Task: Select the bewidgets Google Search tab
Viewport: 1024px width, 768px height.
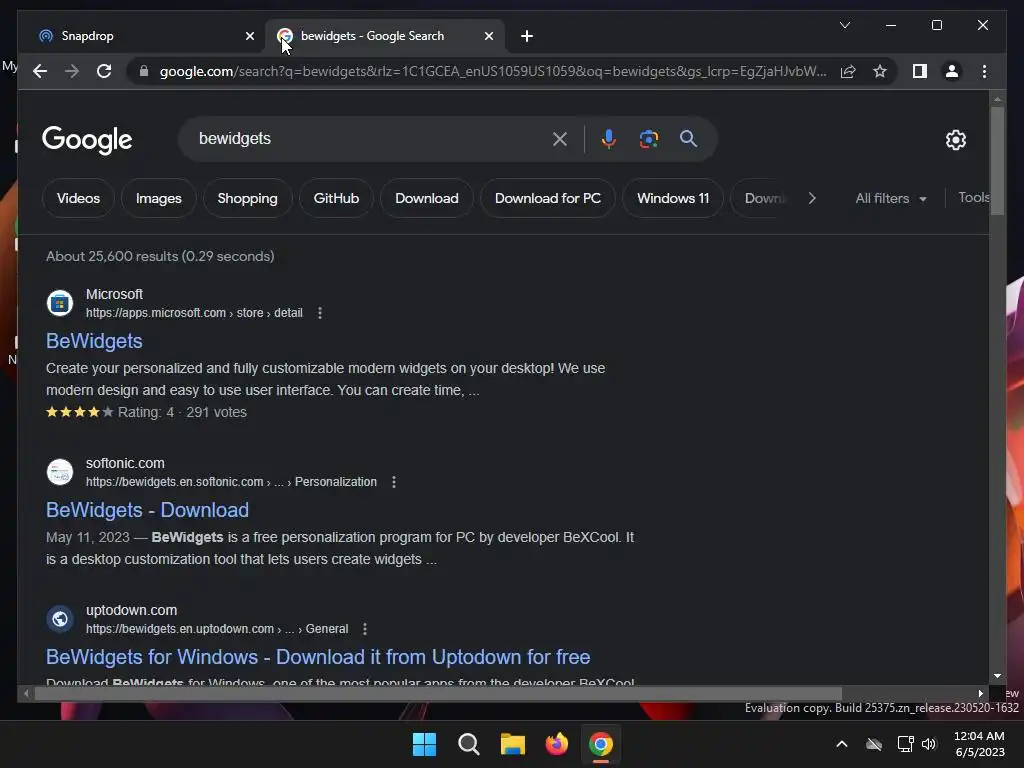Action: (384, 36)
